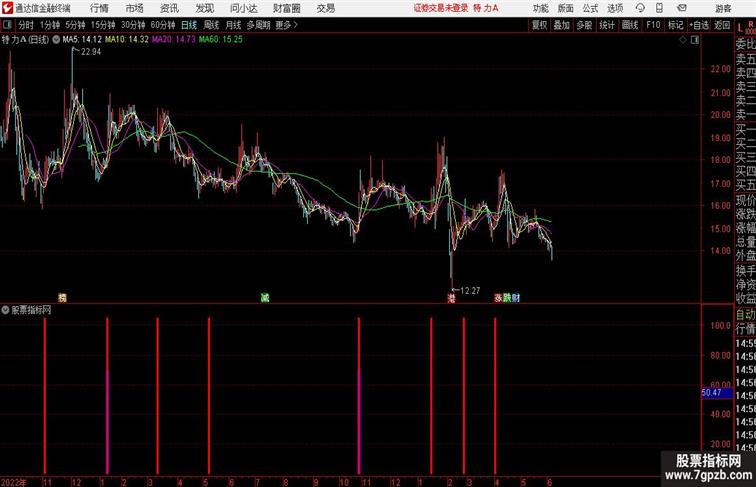Click the 多股 multi-stock button
Image resolution: width=756 pixels, height=487 pixels.
[584, 25]
